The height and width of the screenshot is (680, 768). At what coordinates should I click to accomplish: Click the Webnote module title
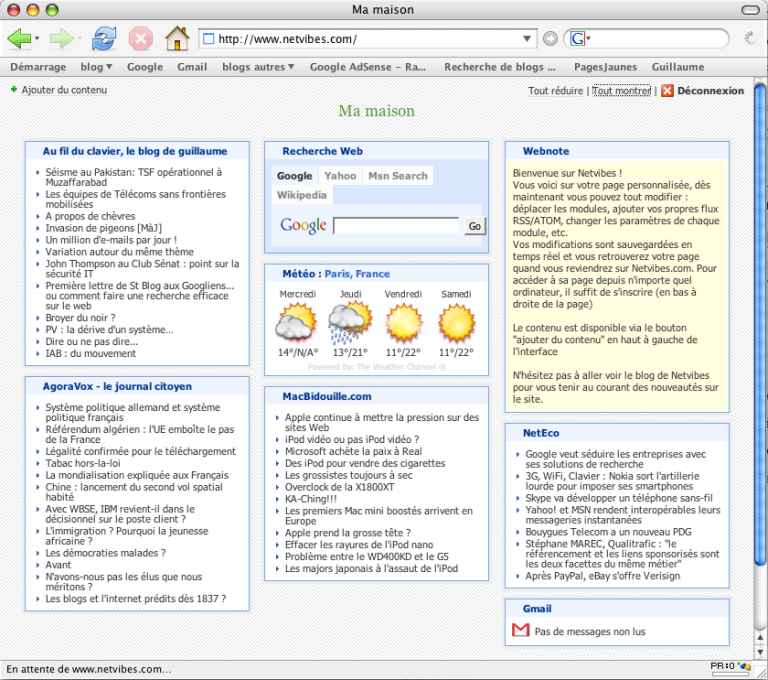click(x=546, y=151)
